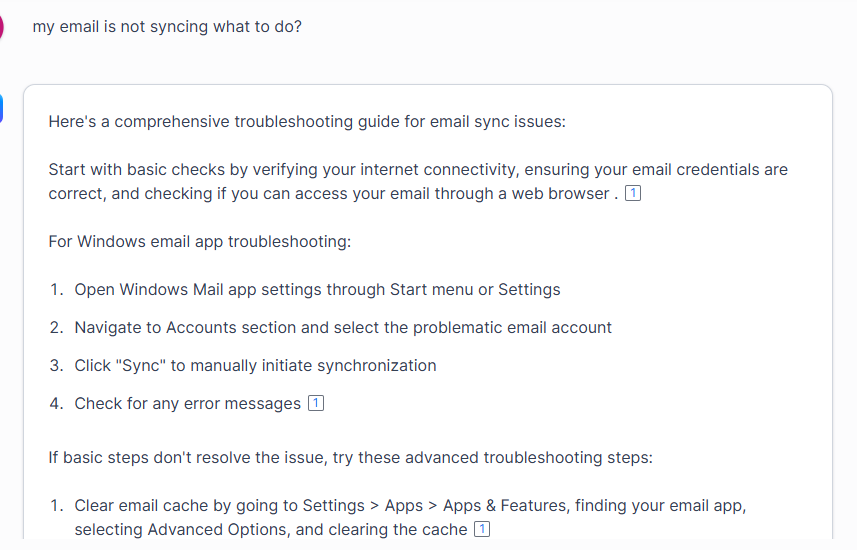
Task: Open citation 1 beside "Check for any error messages"
Action: tap(316, 403)
